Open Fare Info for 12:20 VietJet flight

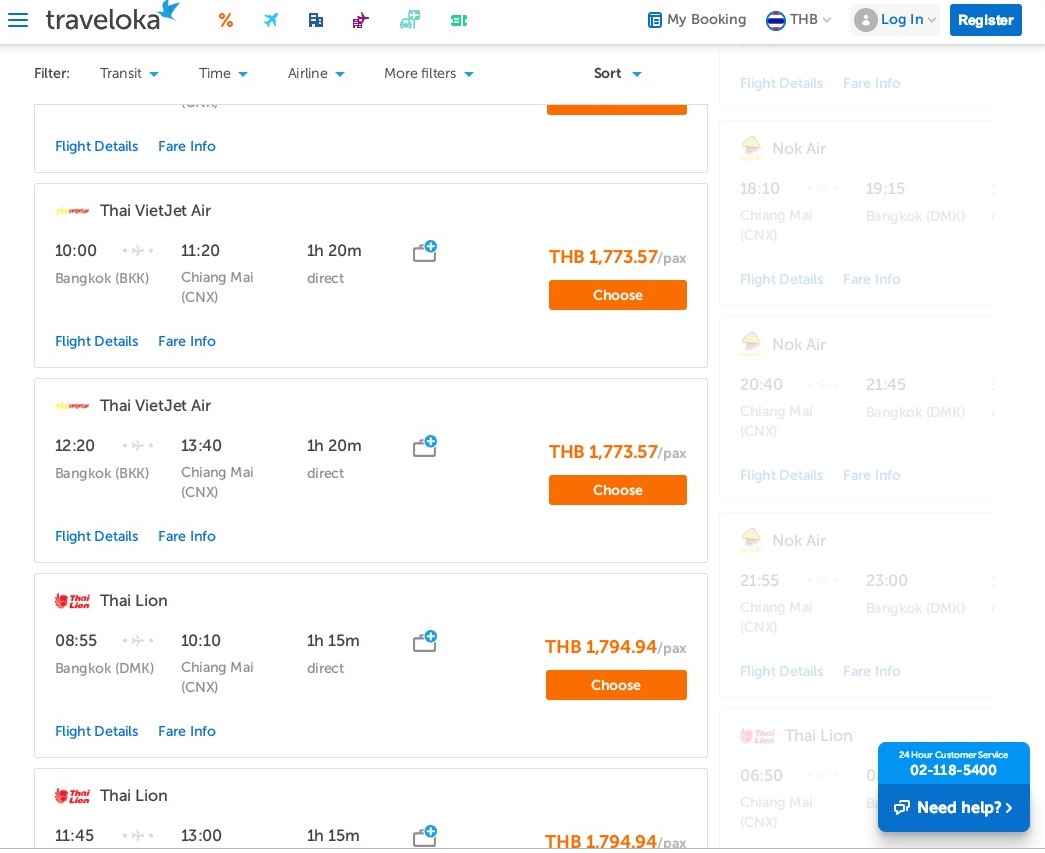[187, 536]
